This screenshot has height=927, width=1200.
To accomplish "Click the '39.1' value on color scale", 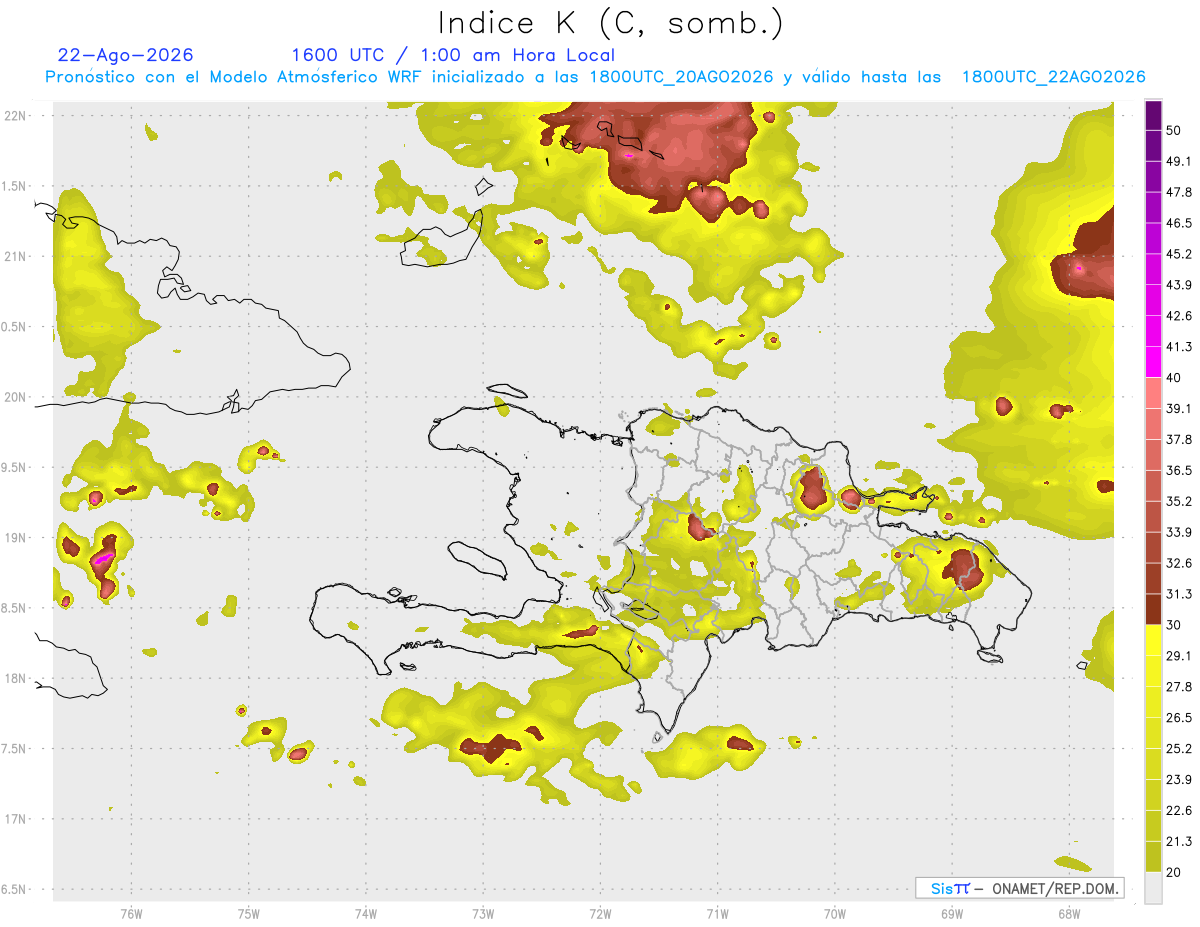I will click(x=1179, y=408).
